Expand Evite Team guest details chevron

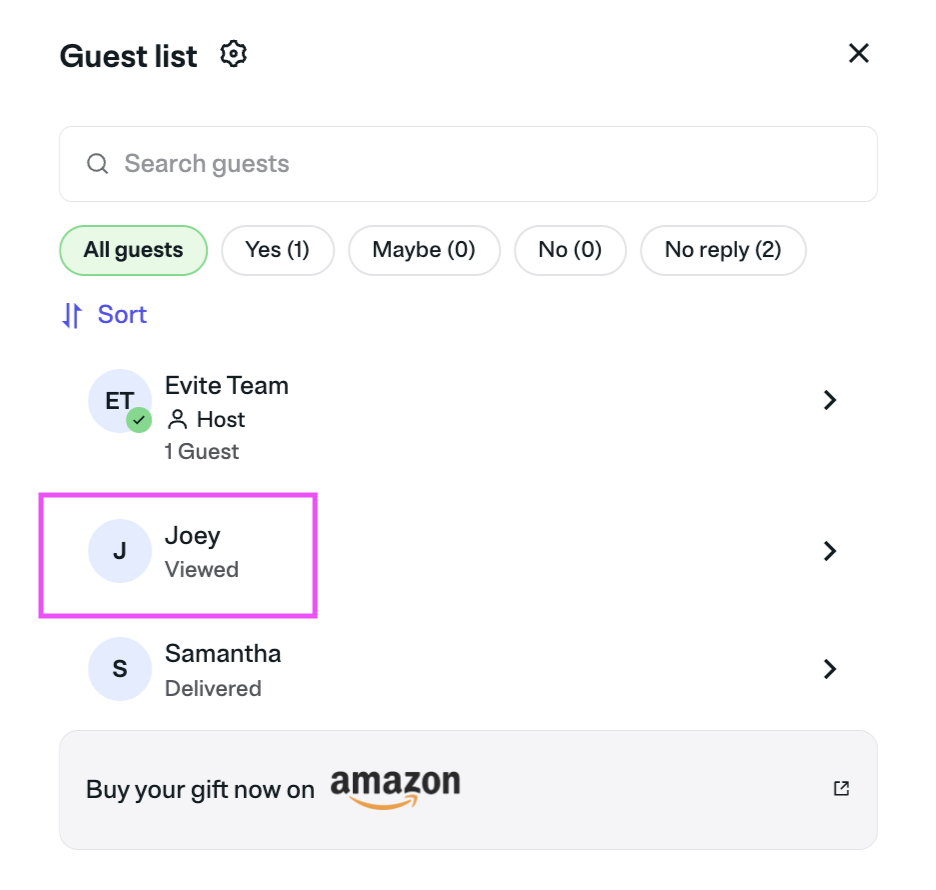click(x=829, y=401)
